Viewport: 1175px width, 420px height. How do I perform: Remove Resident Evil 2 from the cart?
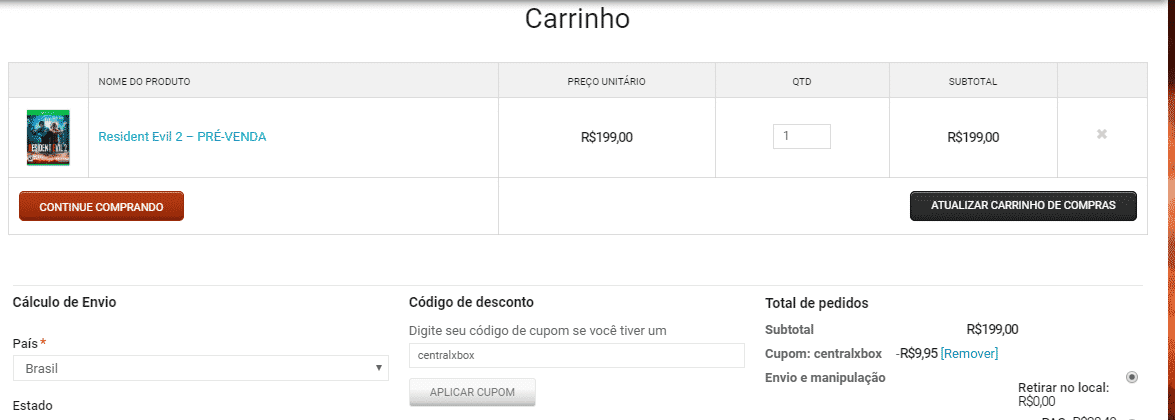click(1102, 134)
